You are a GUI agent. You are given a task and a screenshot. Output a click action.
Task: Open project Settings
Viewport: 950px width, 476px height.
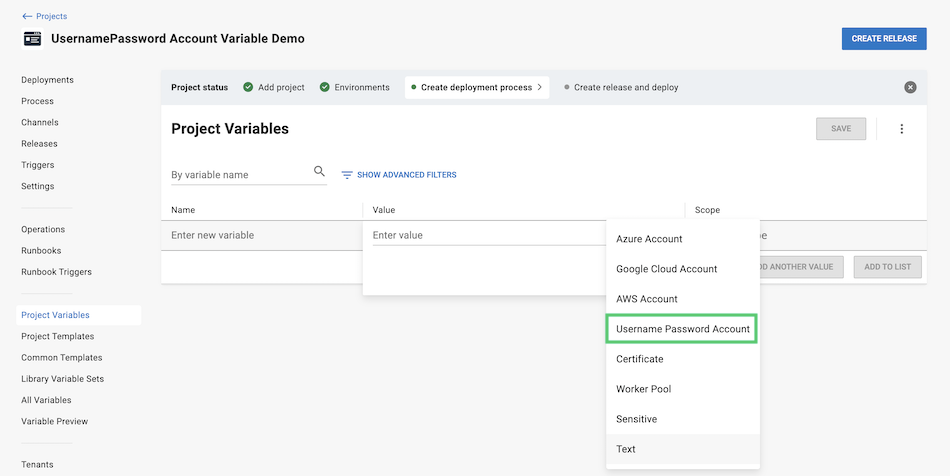pyautogui.click(x=38, y=186)
